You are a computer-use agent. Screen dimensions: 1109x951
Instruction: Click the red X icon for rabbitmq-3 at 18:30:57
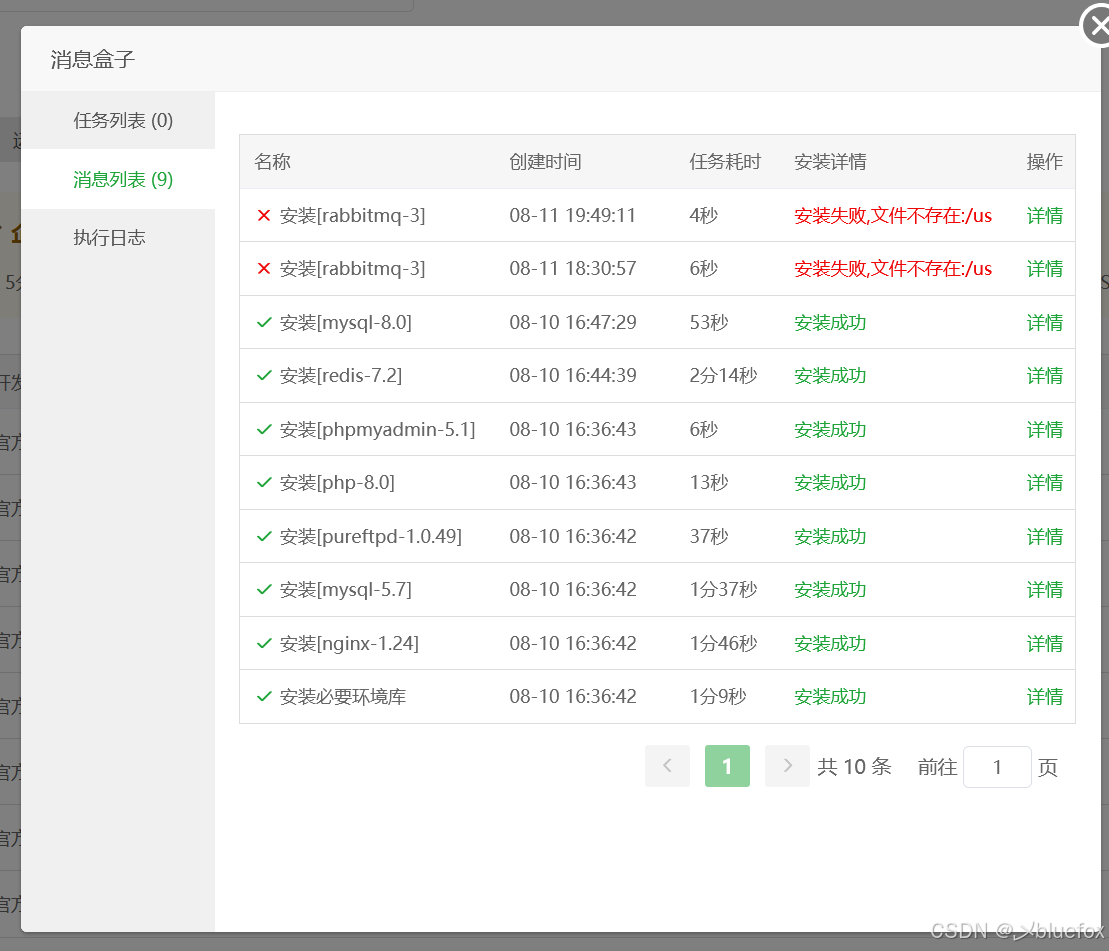(x=264, y=269)
